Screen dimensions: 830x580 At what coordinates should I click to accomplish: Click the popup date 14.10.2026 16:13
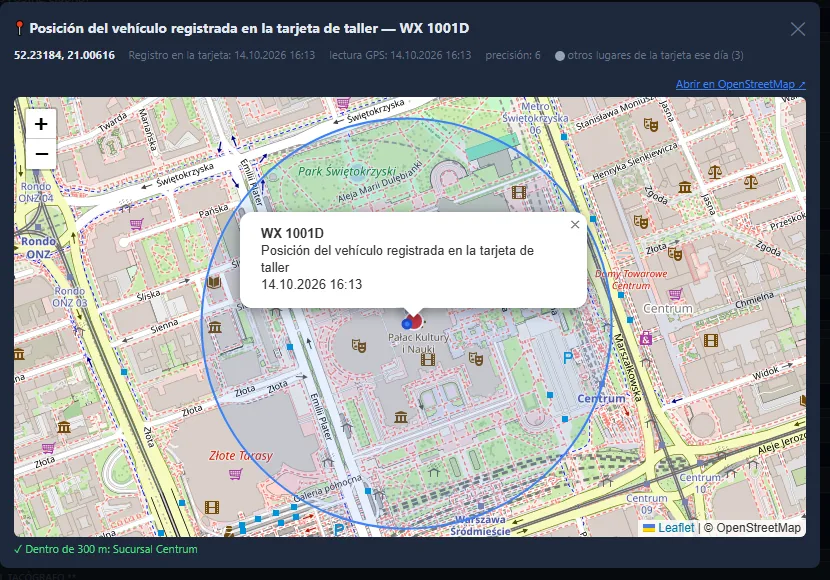coord(311,284)
